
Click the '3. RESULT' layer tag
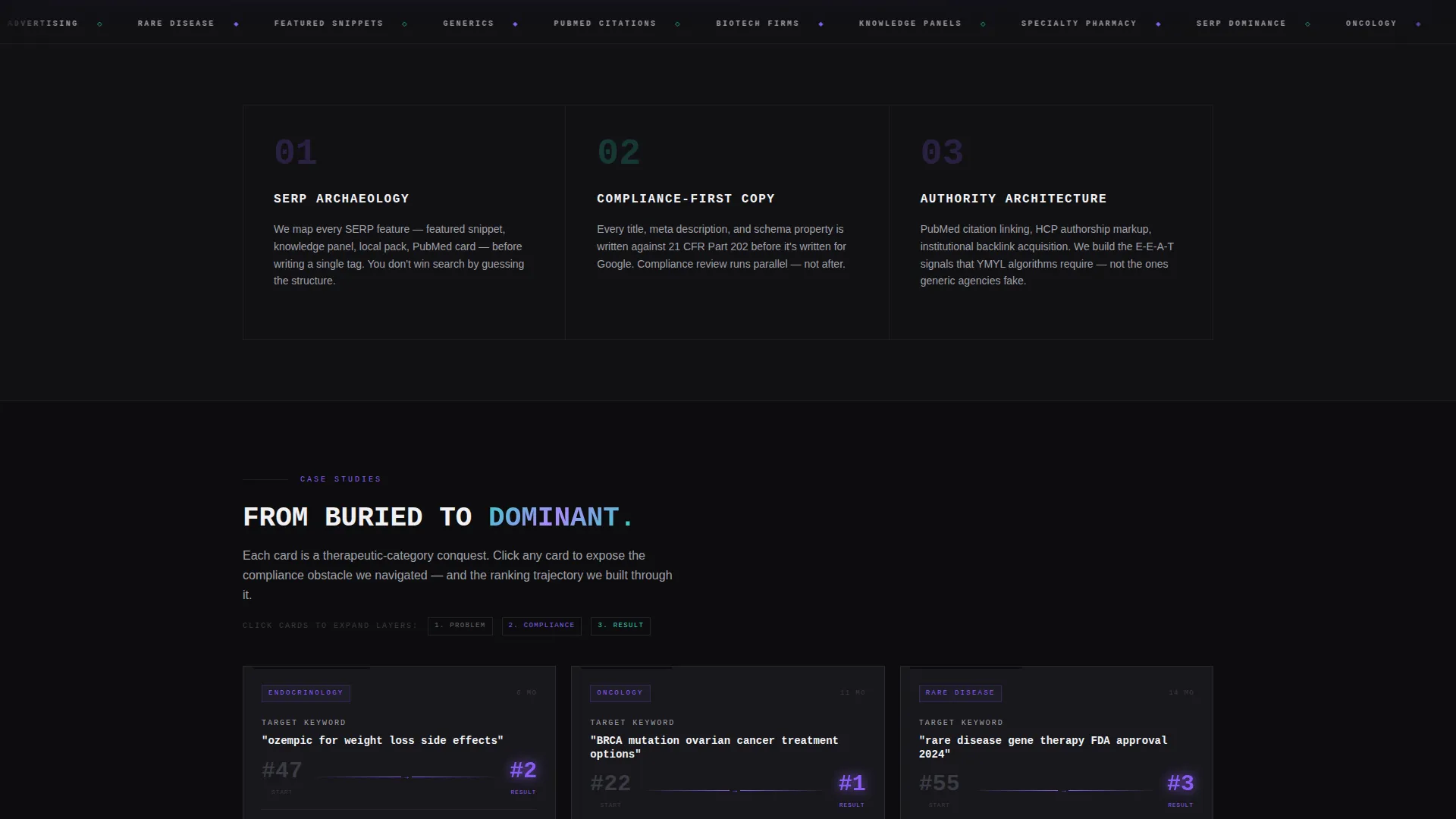pyautogui.click(x=620, y=626)
